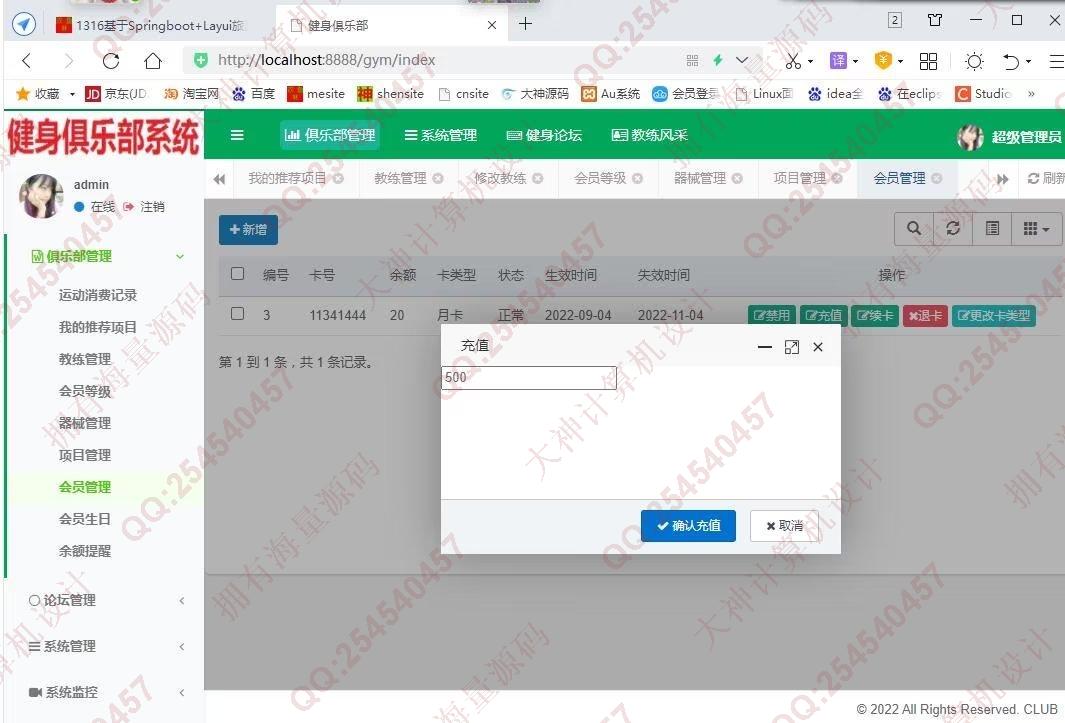Check the row checkbox for member 3
Viewport: 1065px width, 723px height.
(238, 314)
